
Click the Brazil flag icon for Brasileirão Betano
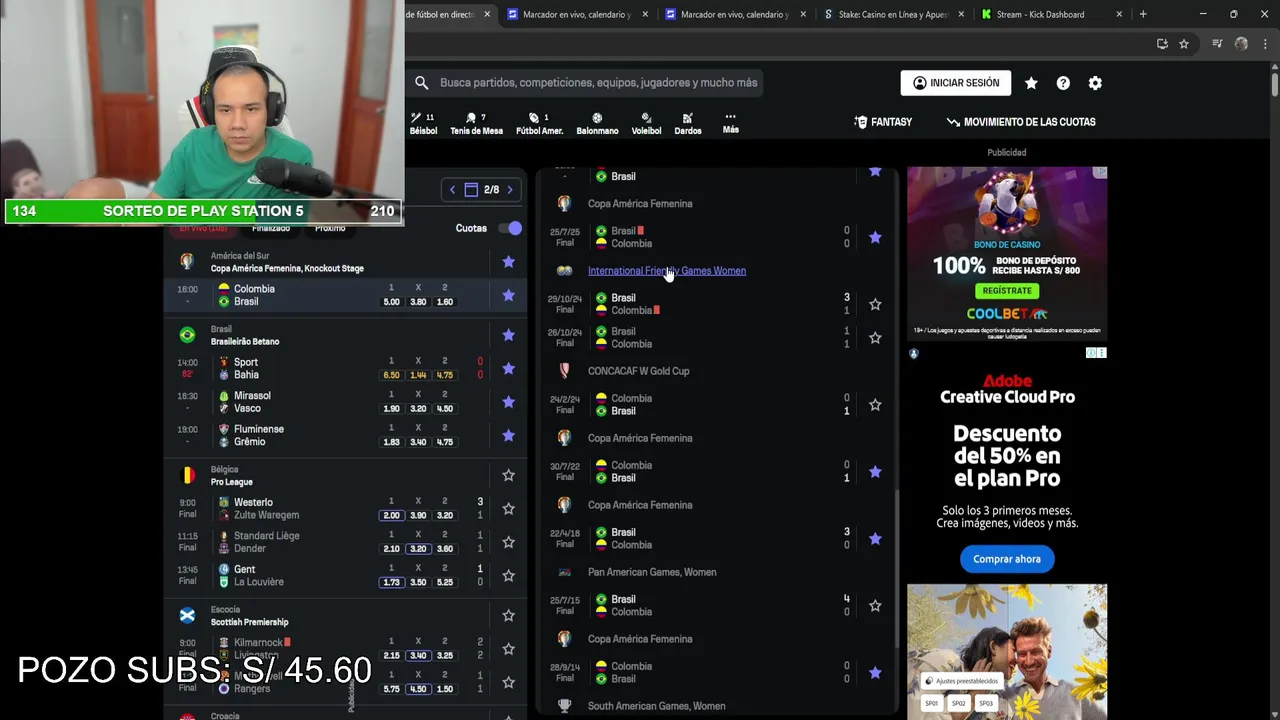pyautogui.click(x=187, y=335)
